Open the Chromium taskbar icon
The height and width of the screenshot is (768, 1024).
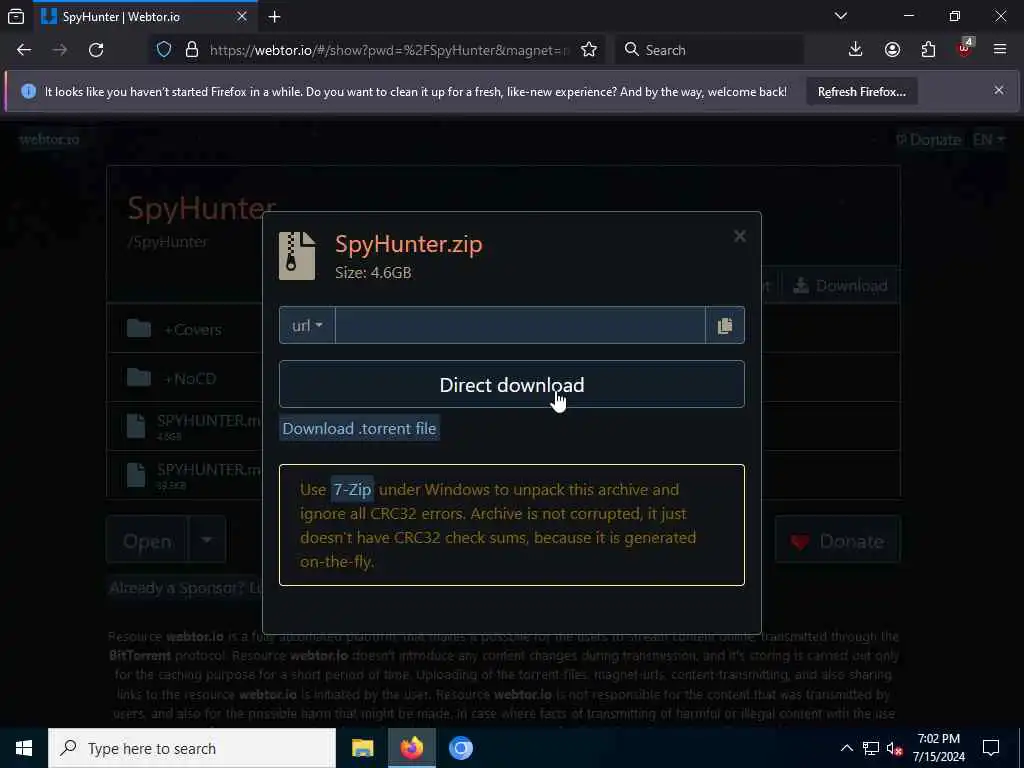click(x=460, y=748)
